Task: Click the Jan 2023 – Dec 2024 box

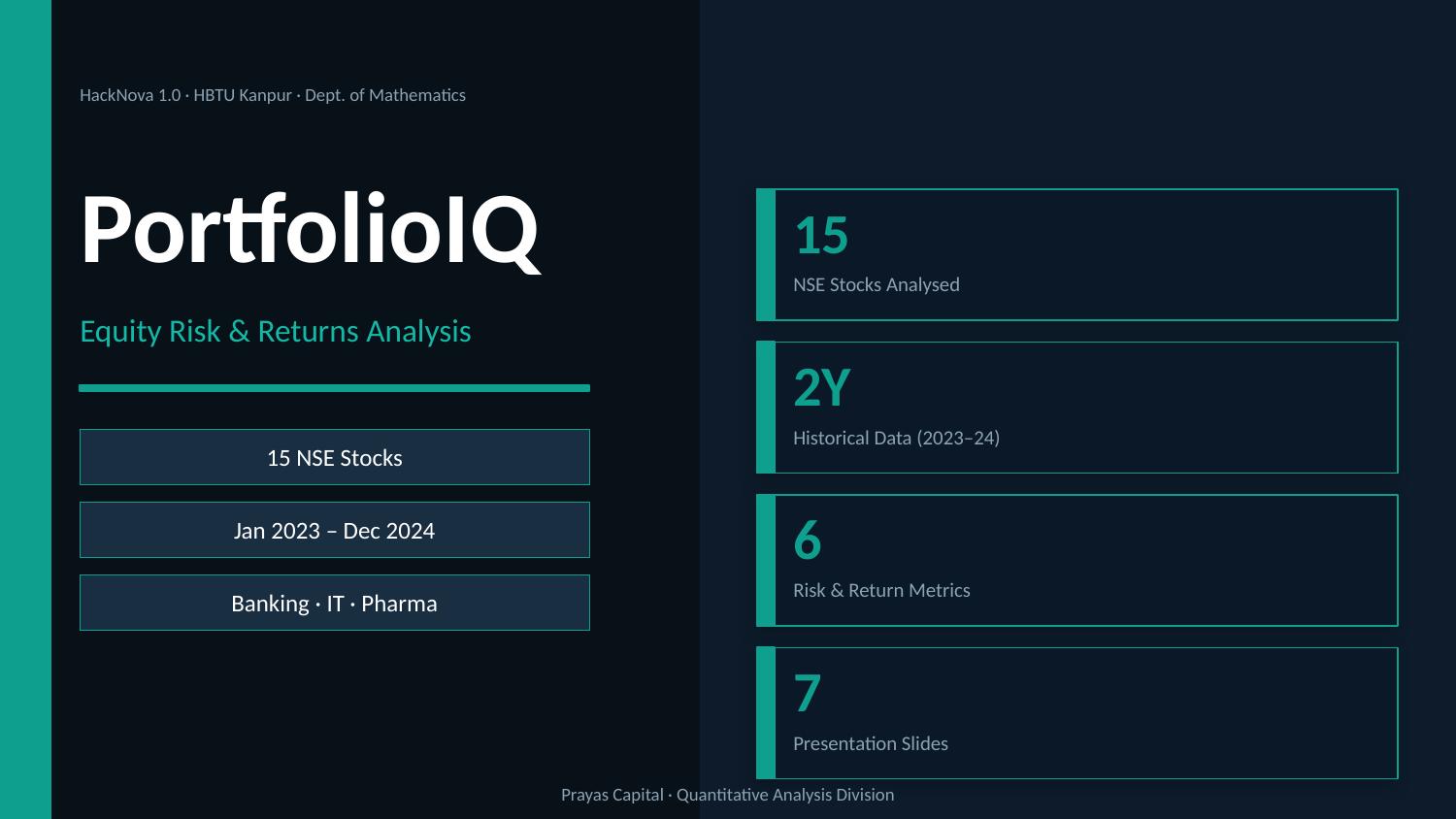Action: (335, 530)
